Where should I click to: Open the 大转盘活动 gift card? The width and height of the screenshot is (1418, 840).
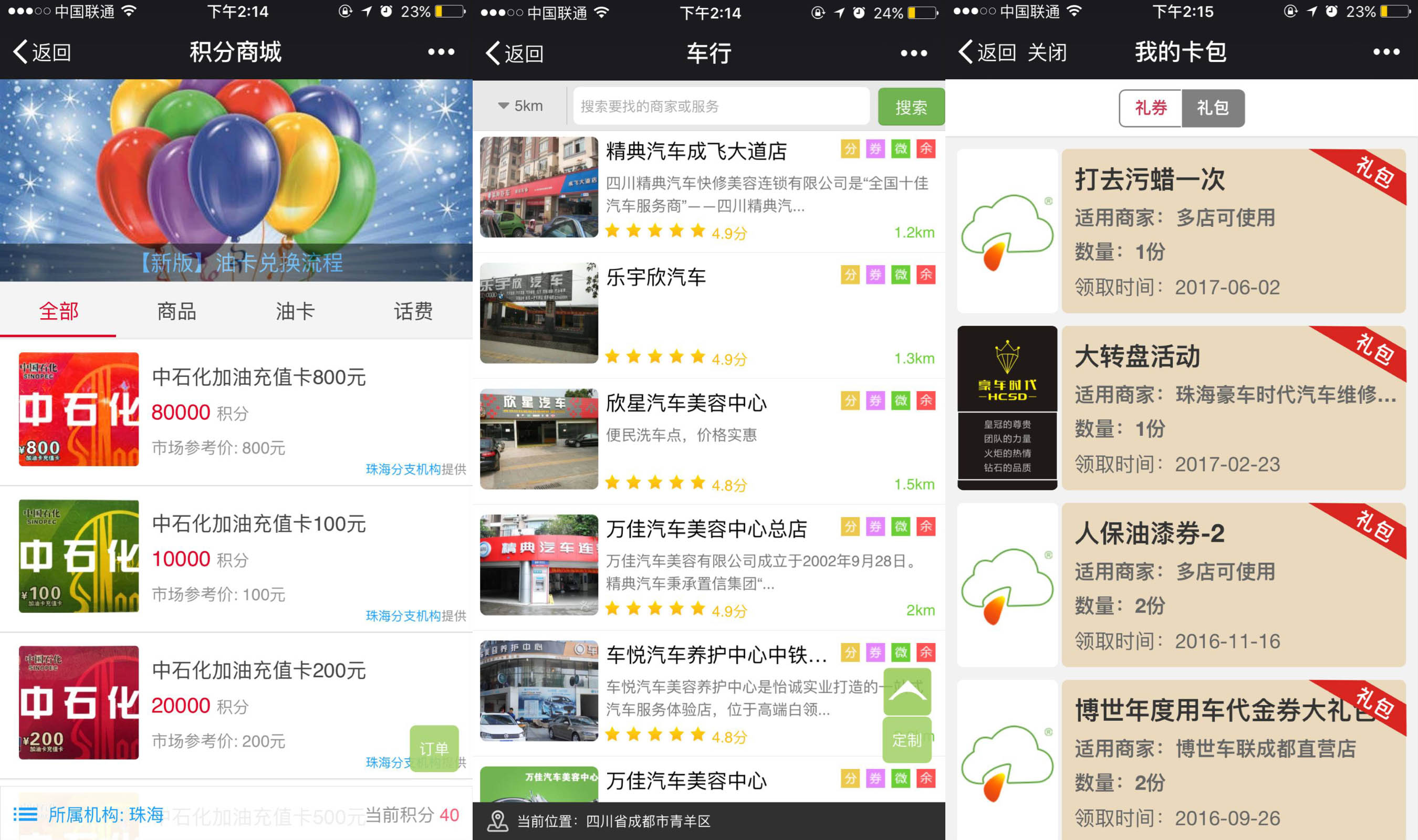pyautogui.click(x=1234, y=407)
